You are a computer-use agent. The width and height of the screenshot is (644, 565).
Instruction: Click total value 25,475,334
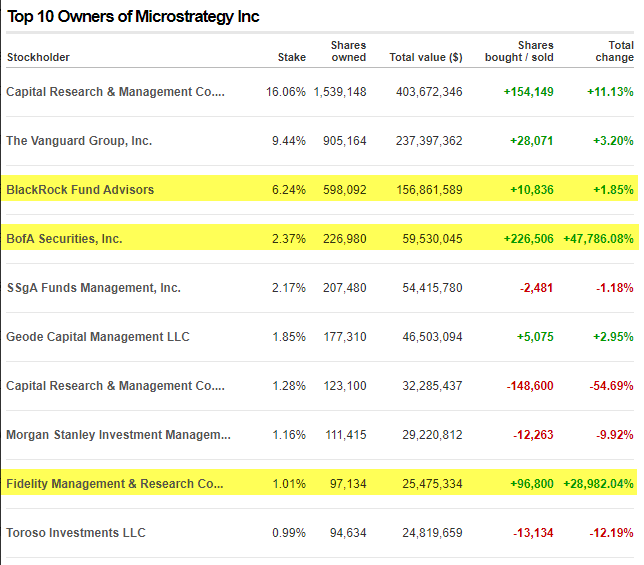tap(432, 484)
